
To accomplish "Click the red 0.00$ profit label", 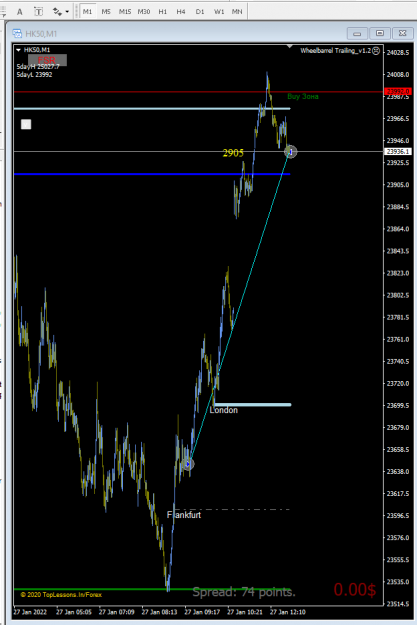I will pos(355,590).
